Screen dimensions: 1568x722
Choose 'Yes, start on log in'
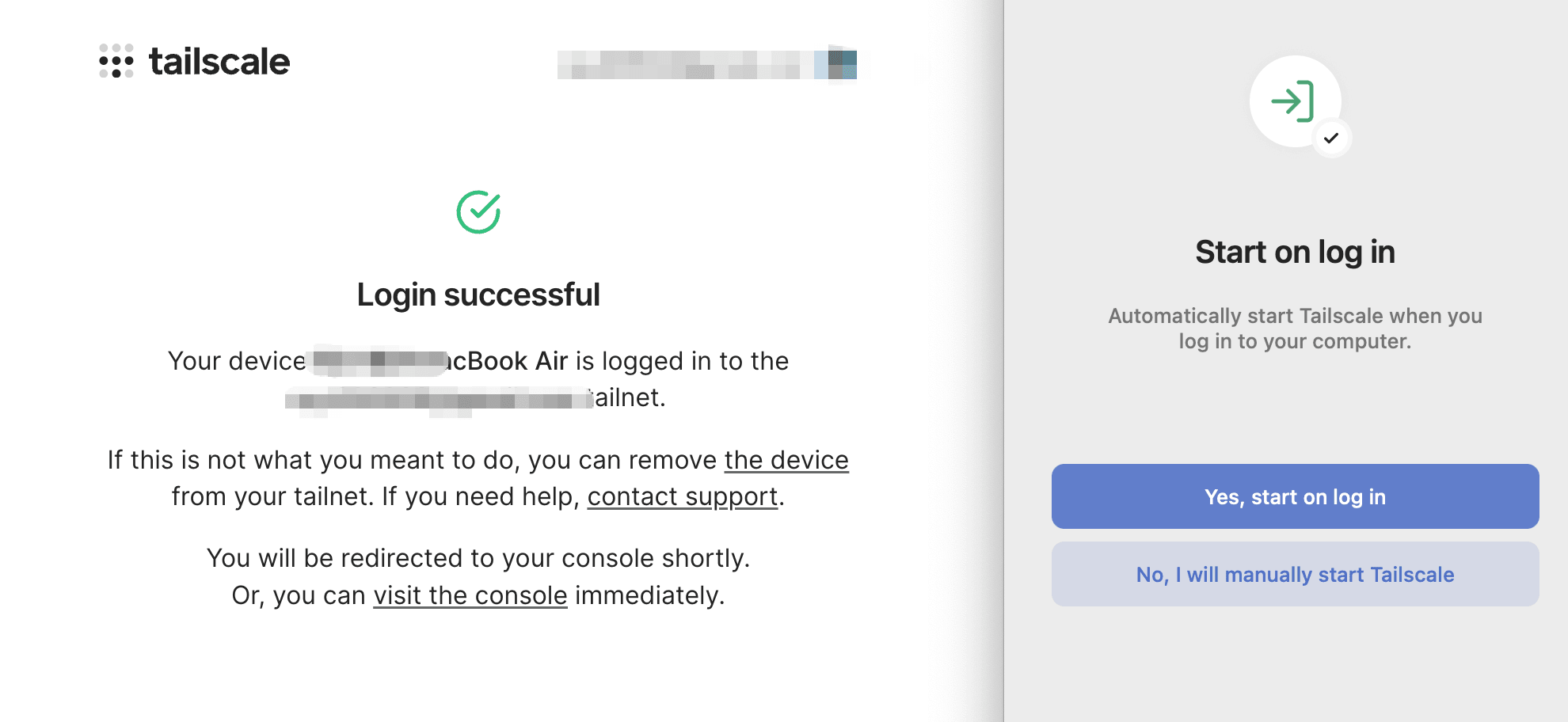[1296, 496]
